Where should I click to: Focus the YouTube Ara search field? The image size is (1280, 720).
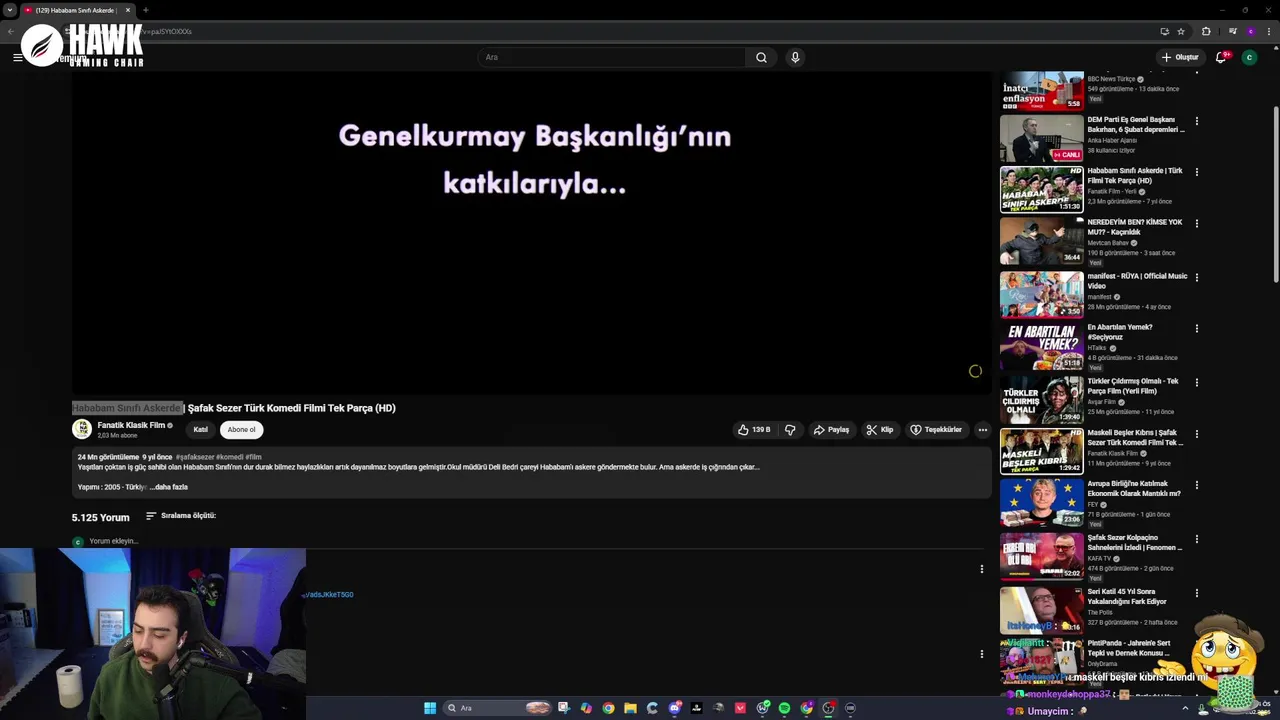[x=612, y=57]
